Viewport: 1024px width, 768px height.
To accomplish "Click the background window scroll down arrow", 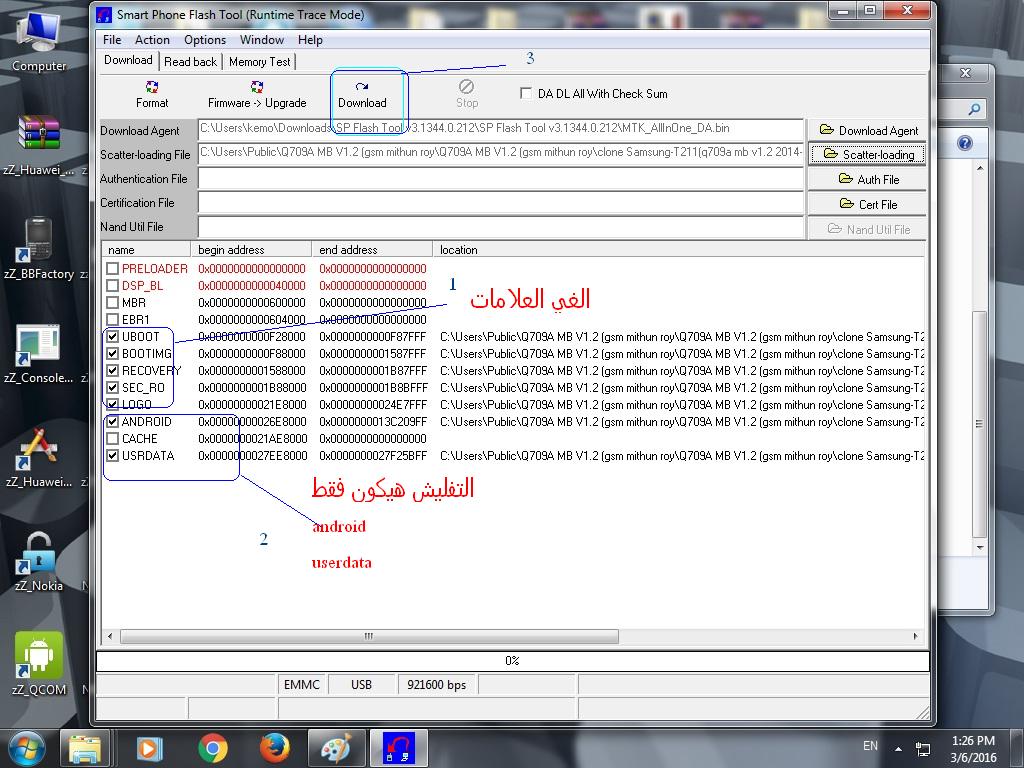I will point(979,547).
